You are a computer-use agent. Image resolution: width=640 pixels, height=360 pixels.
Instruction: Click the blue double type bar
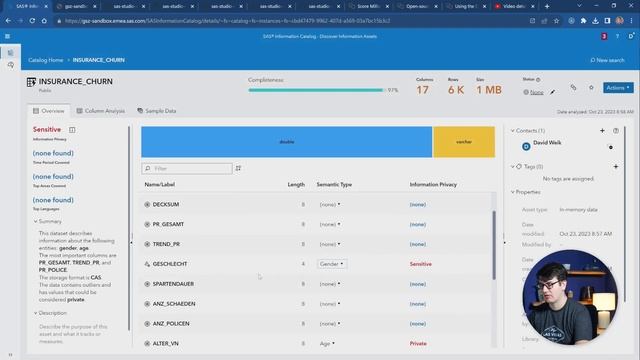click(x=287, y=142)
